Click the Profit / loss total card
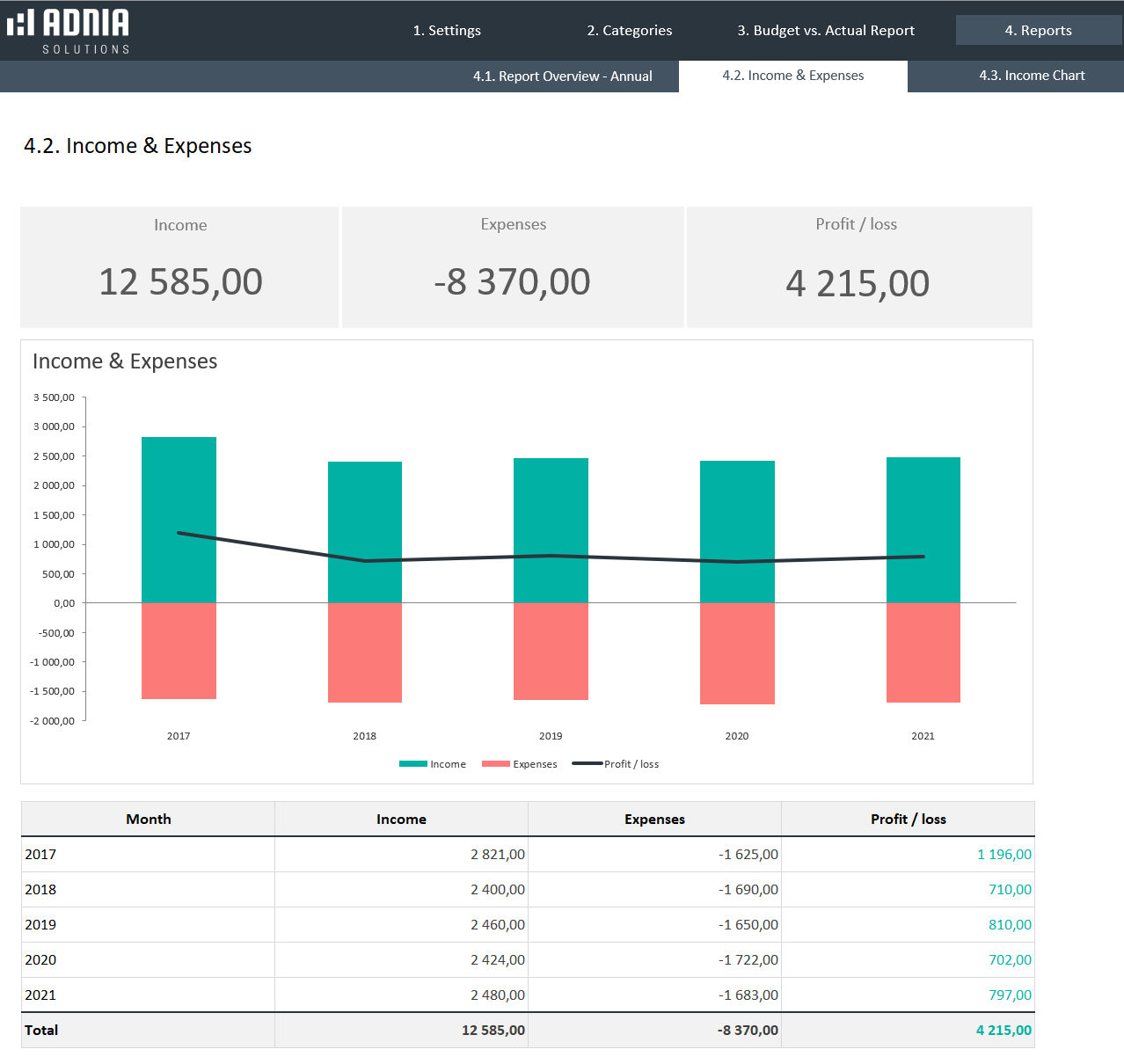Viewport: 1124px width, 1064px height. [858, 267]
